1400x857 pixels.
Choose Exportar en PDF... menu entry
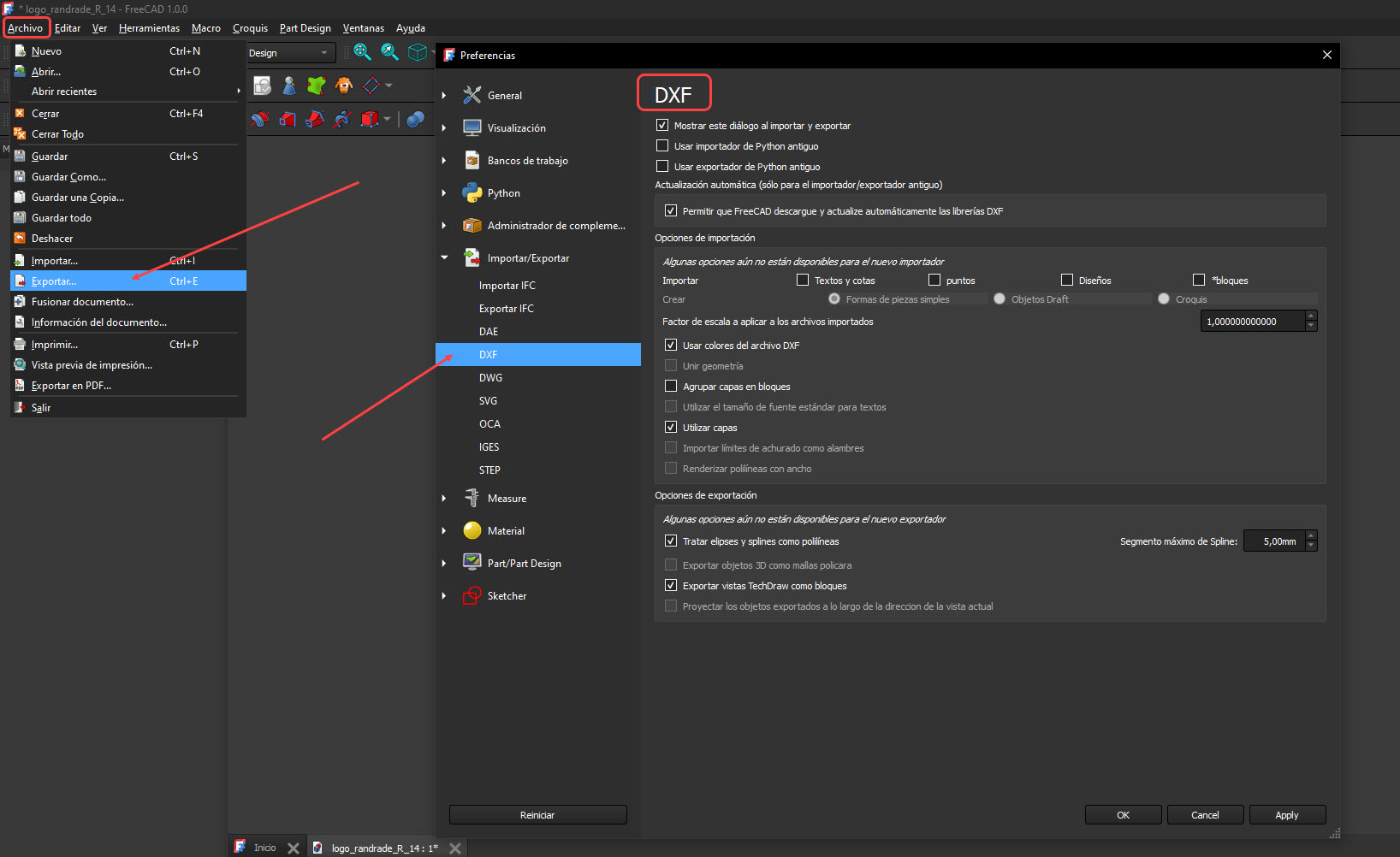128,385
